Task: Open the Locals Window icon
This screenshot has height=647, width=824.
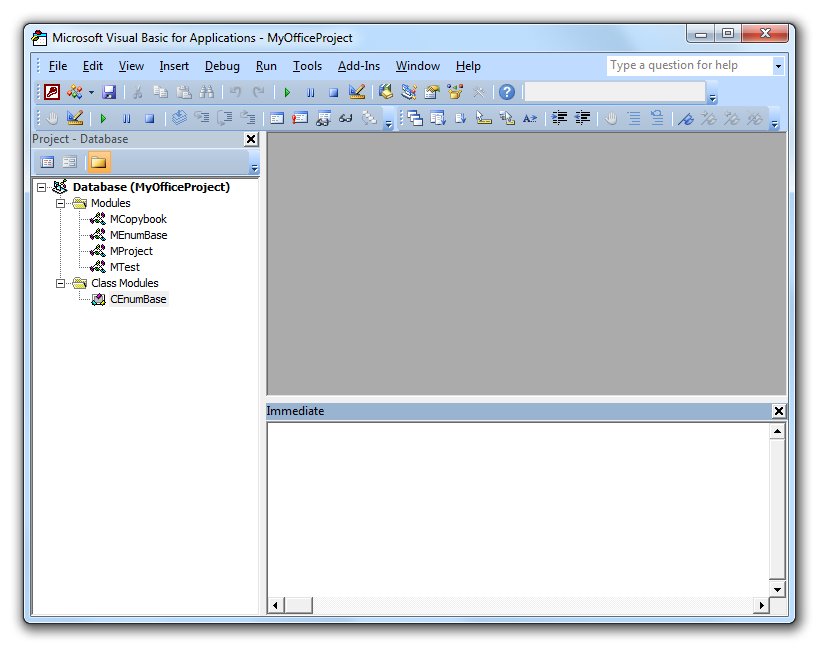Action: (277, 118)
